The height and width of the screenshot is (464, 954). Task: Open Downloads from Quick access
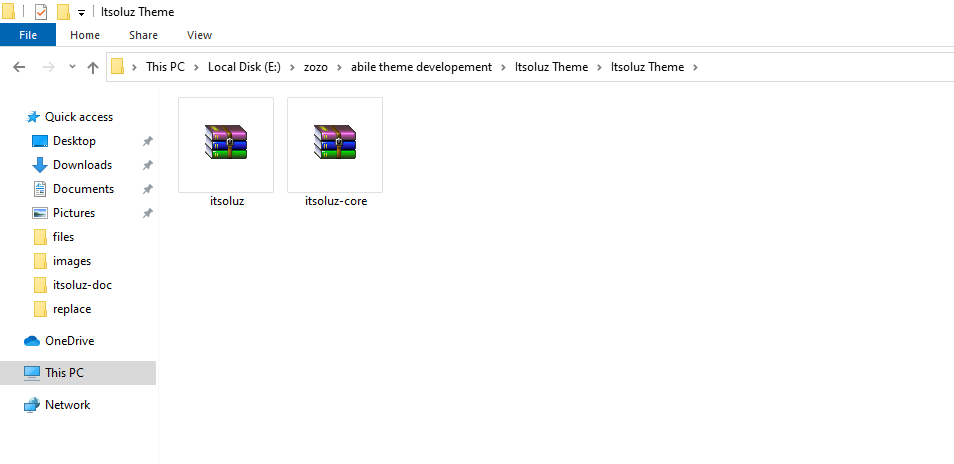[82, 165]
